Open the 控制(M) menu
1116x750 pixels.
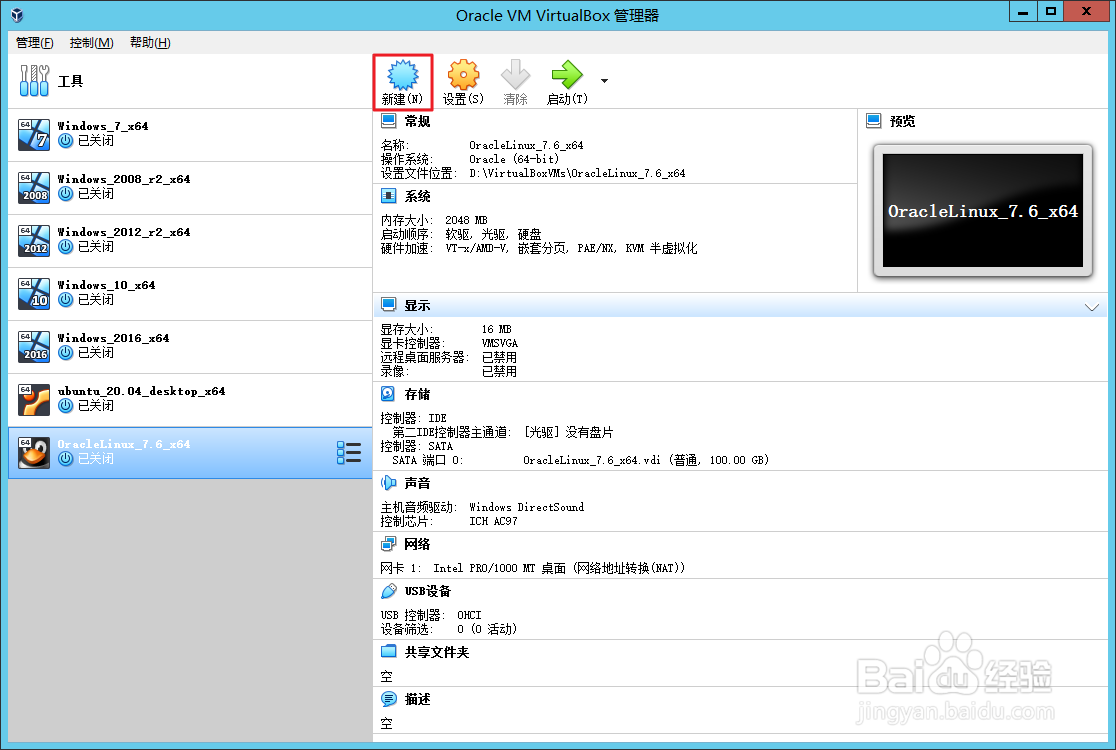(91, 43)
